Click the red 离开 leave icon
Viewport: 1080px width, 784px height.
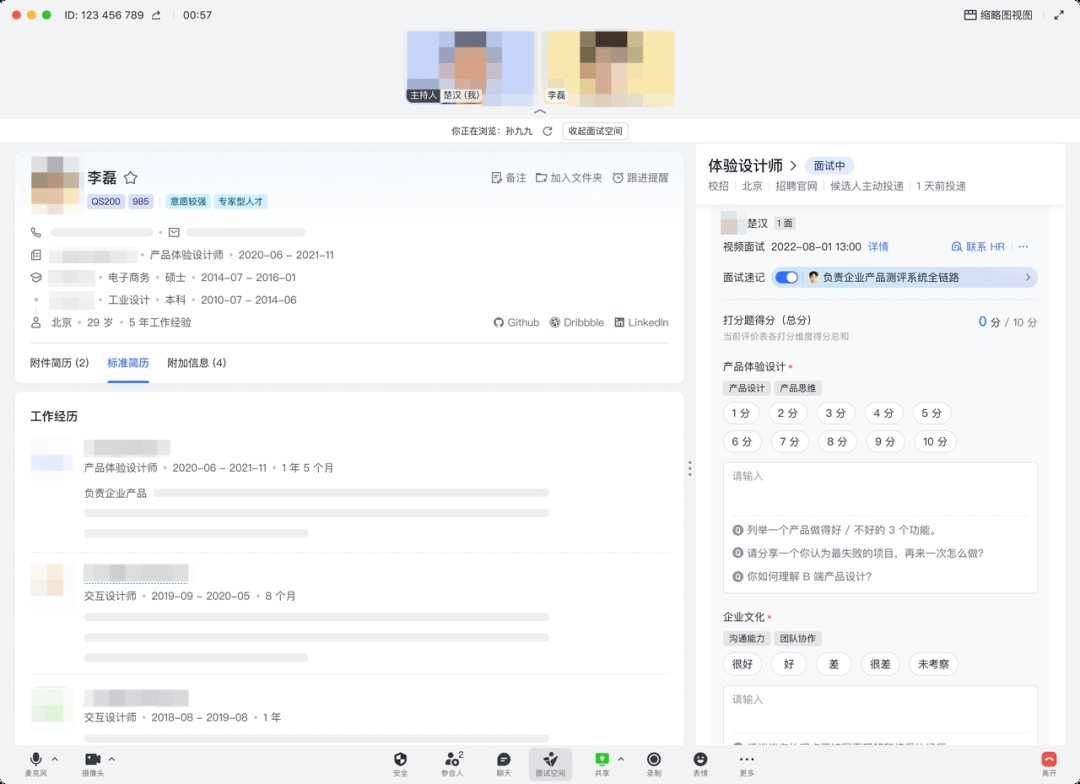point(1048,760)
